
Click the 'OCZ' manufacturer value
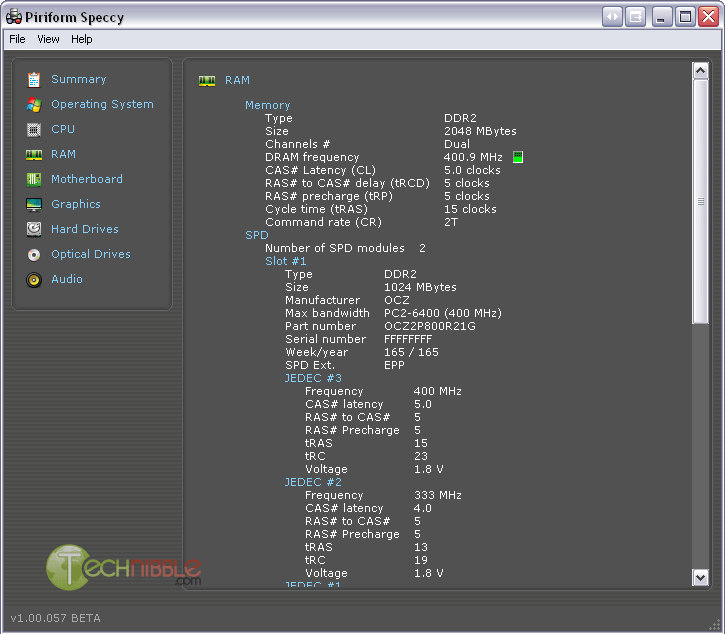(x=397, y=300)
